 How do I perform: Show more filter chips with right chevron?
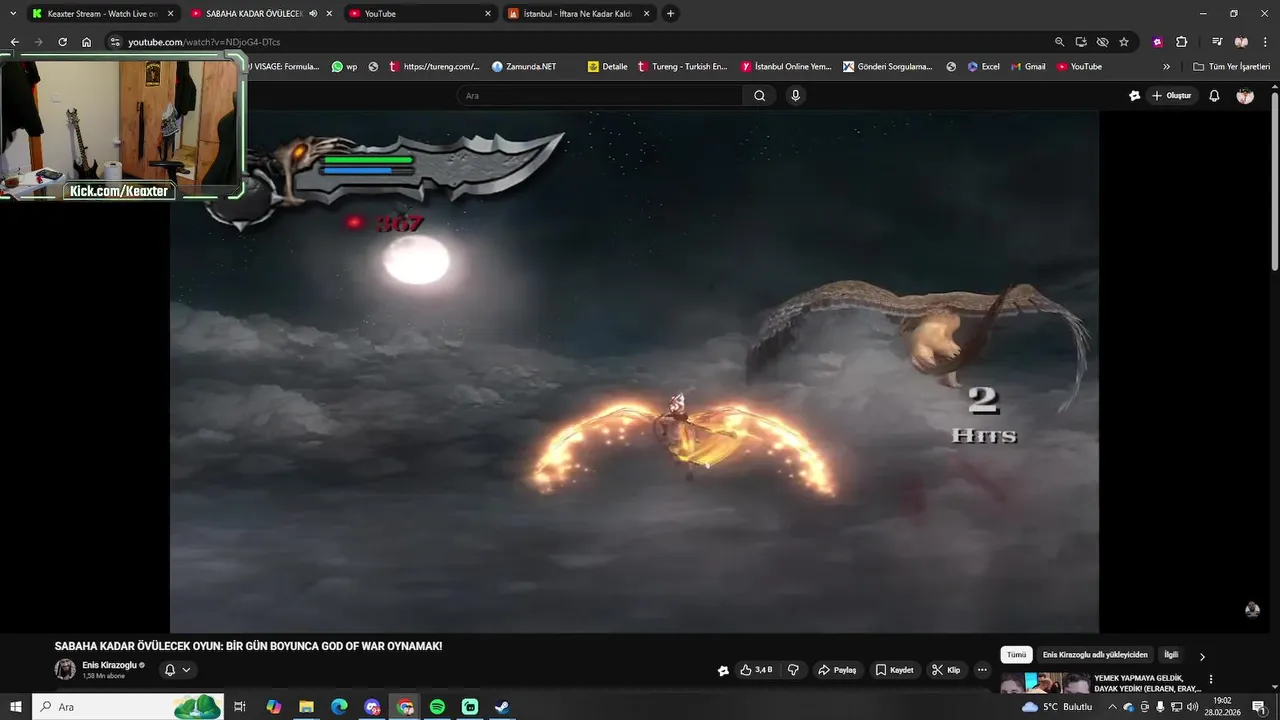click(x=1202, y=656)
